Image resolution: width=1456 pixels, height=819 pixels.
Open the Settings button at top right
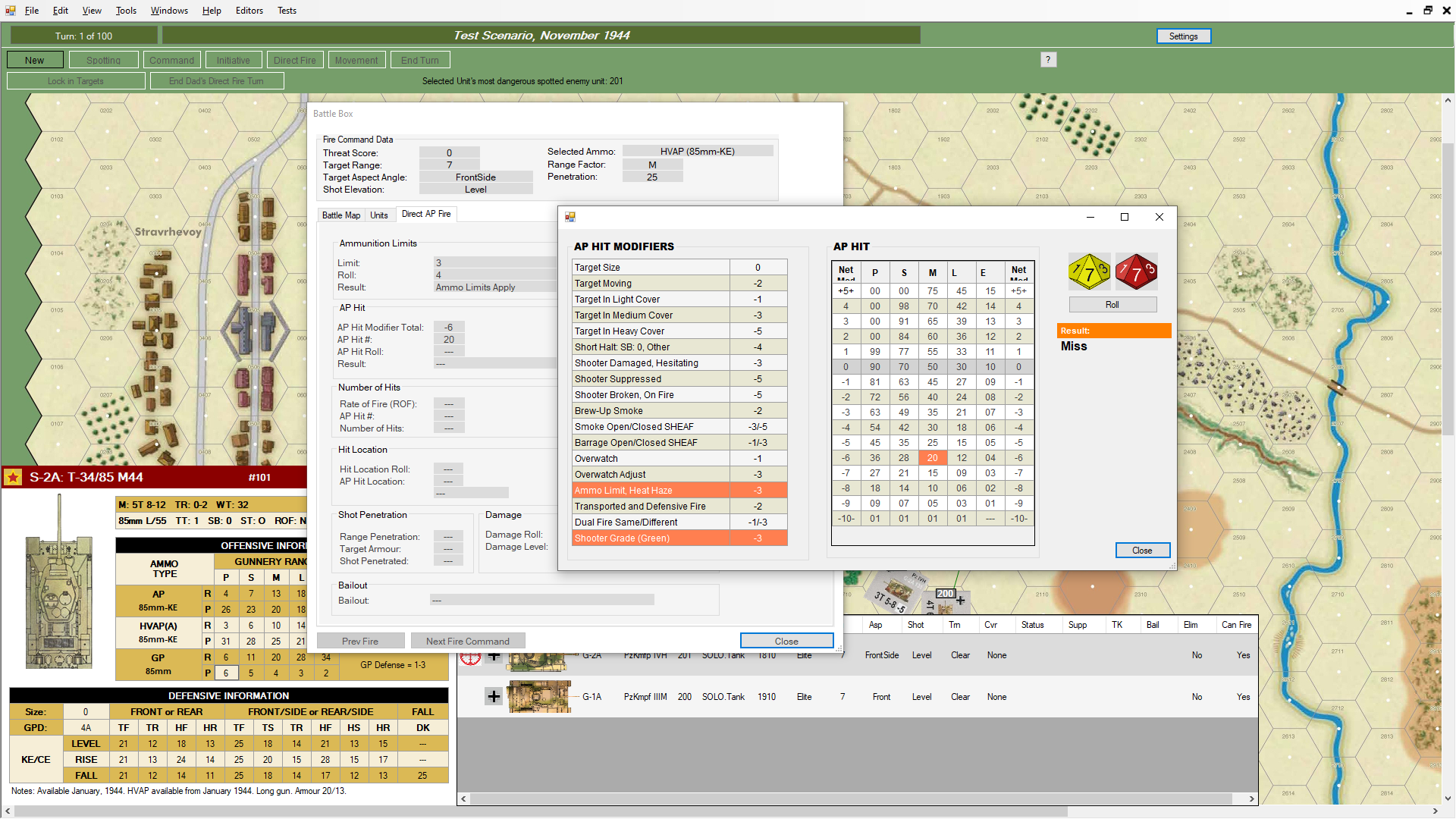point(1183,36)
